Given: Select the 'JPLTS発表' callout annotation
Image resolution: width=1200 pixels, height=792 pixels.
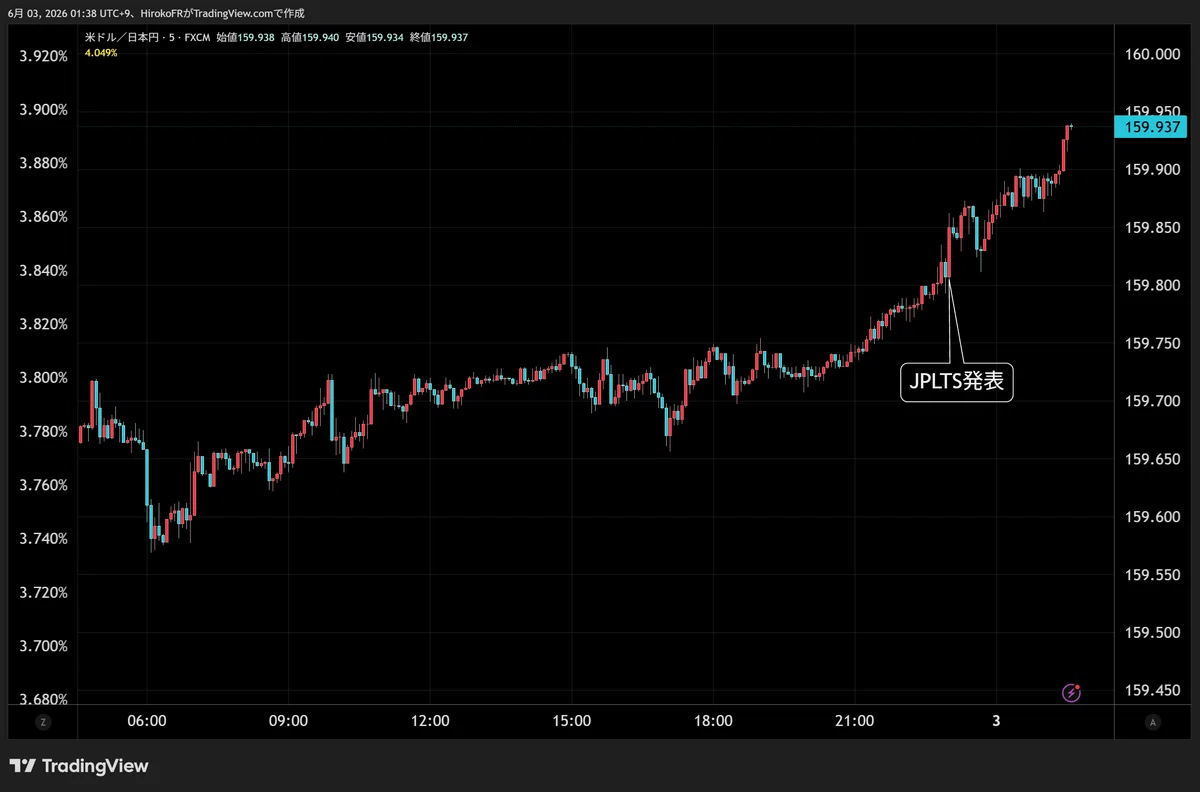Looking at the screenshot, I should tap(957, 382).
